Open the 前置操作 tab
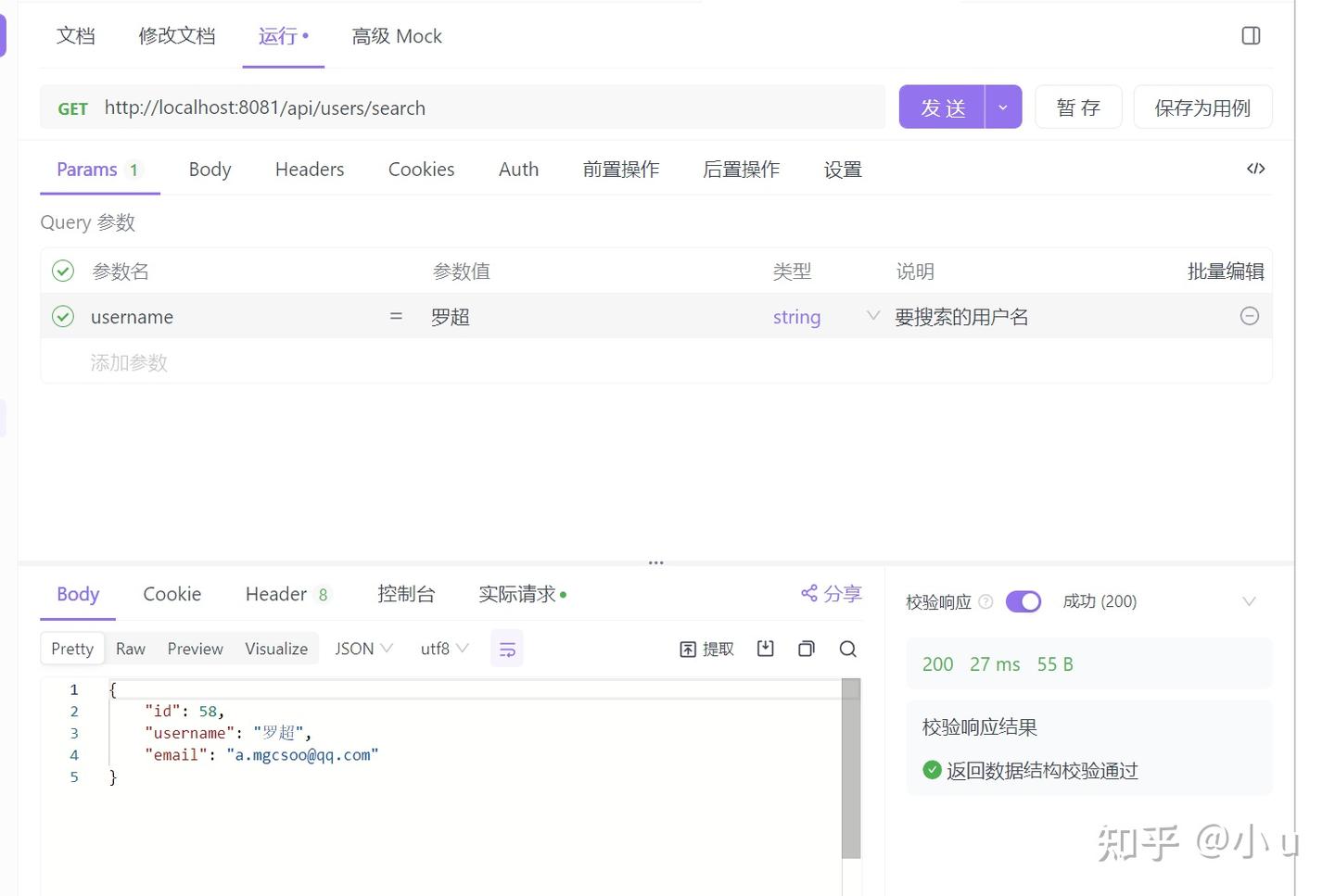 621,170
